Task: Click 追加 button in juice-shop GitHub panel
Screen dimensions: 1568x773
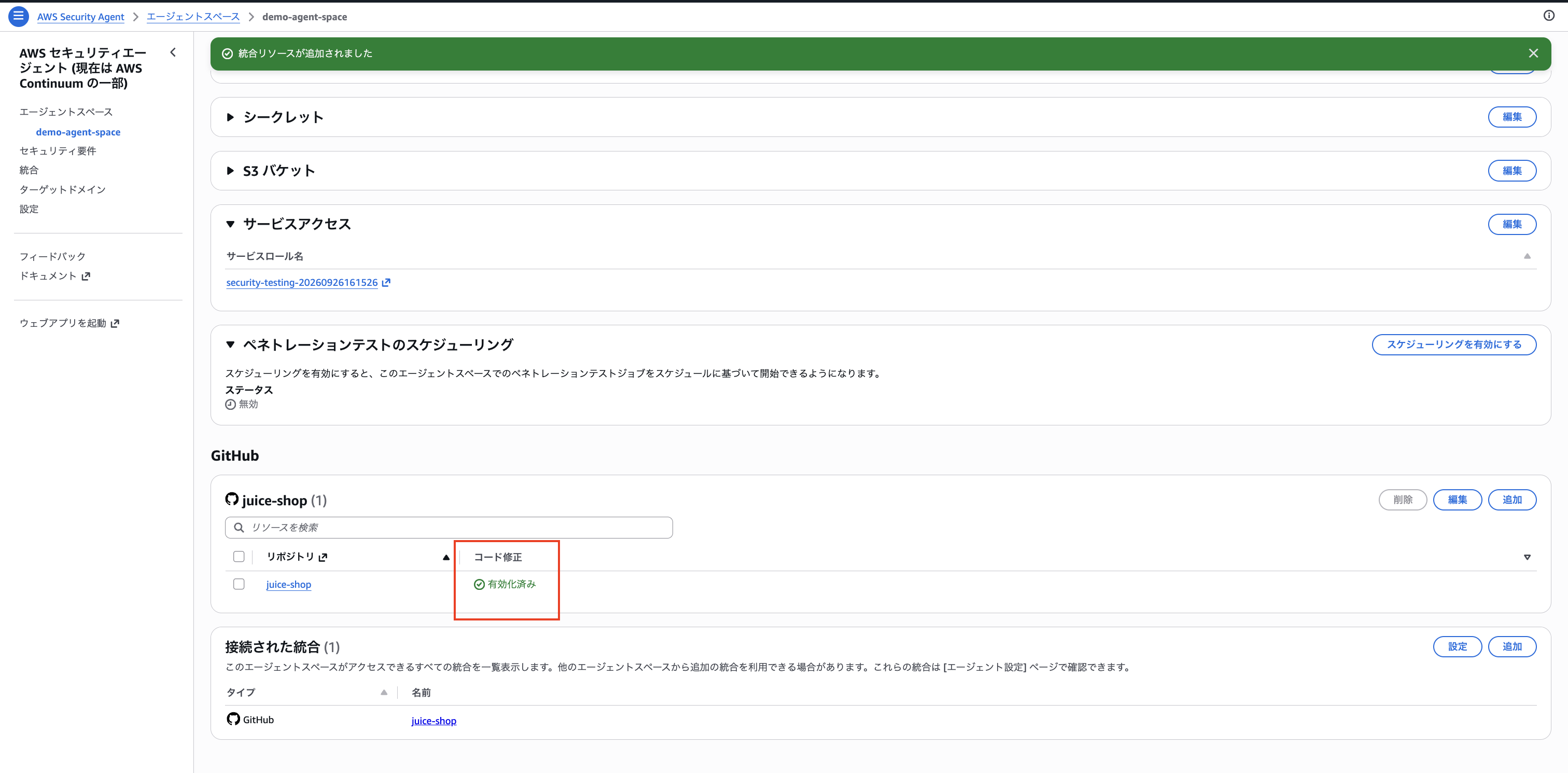Action: tap(1512, 500)
